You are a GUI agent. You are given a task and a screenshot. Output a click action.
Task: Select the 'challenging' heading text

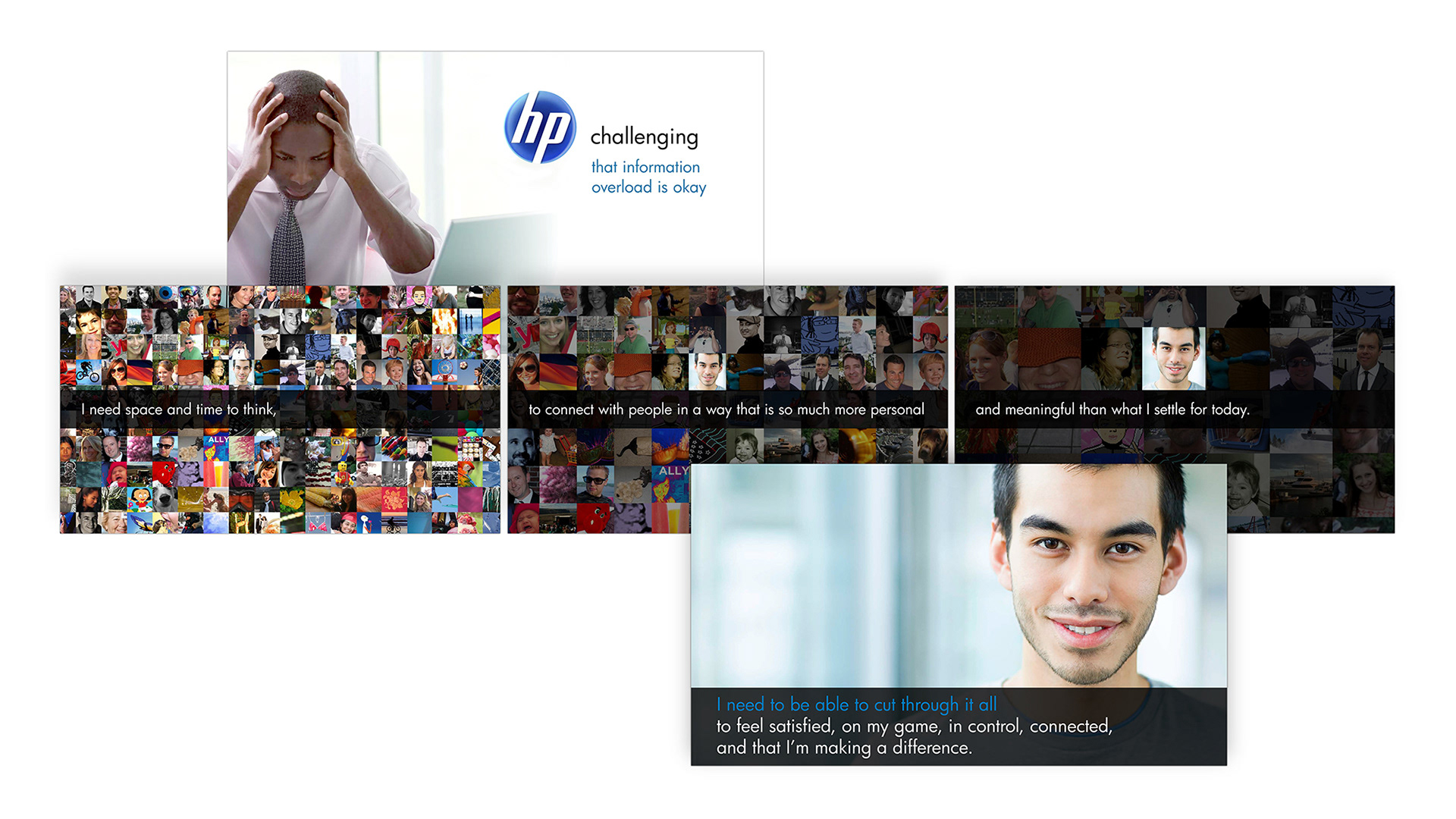coord(644,136)
